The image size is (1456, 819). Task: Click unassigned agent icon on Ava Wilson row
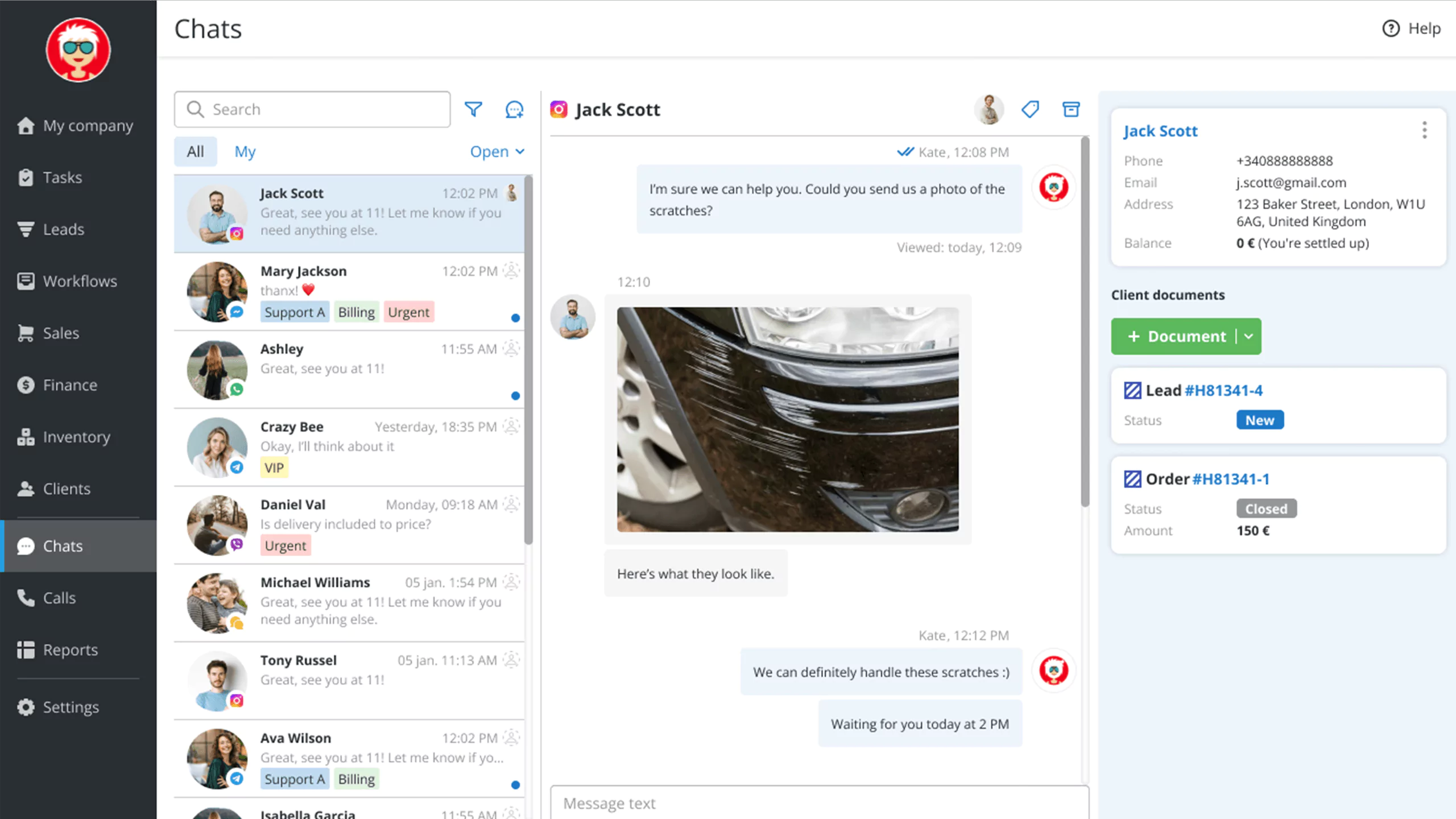tap(512, 738)
